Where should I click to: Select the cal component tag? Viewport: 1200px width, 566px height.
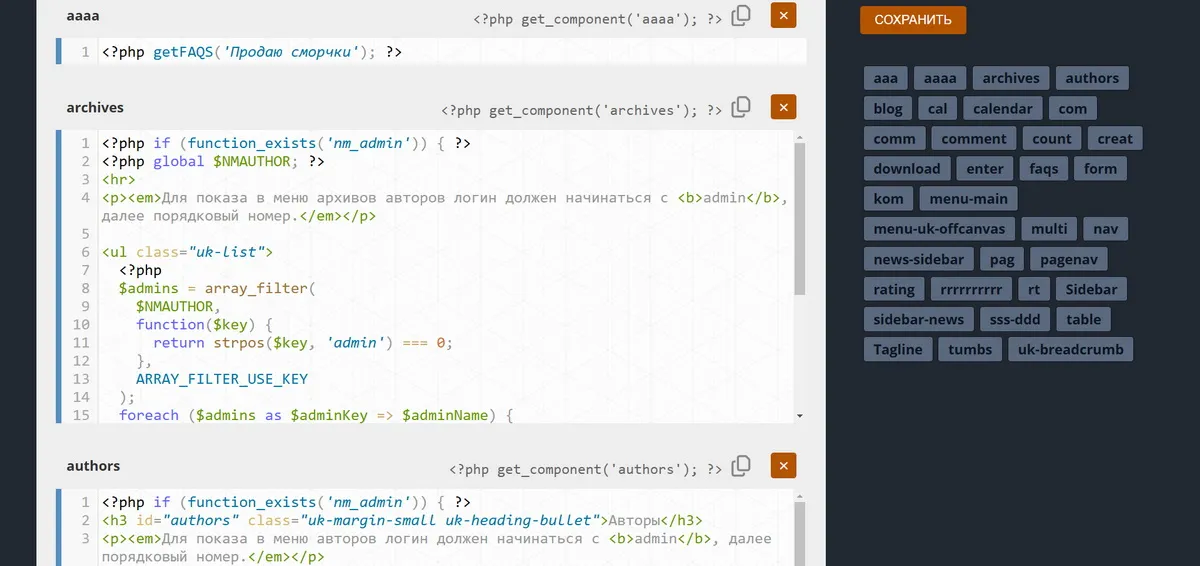click(937, 108)
